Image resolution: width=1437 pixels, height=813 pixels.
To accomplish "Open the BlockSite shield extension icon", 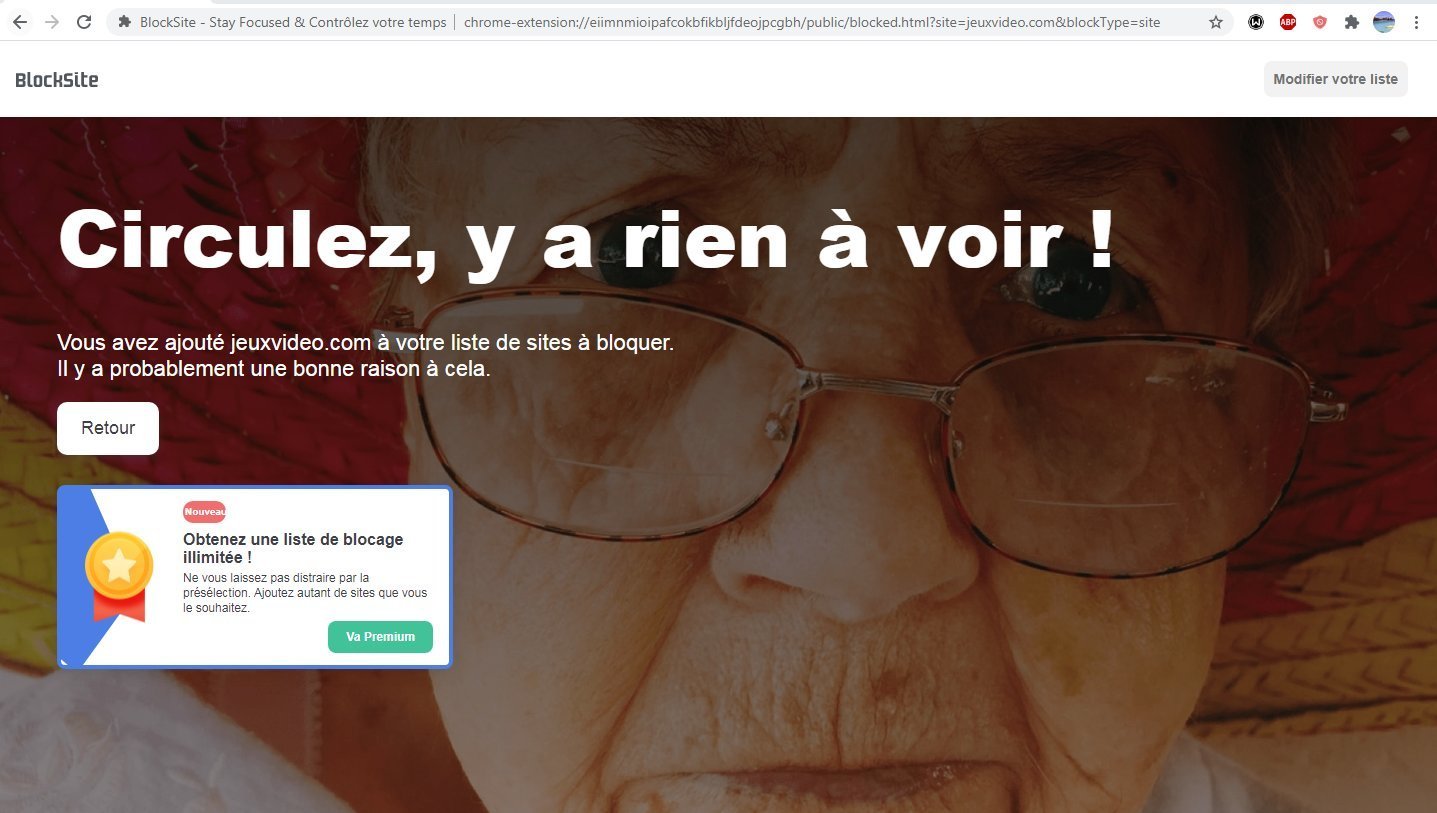I will point(1320,22).
